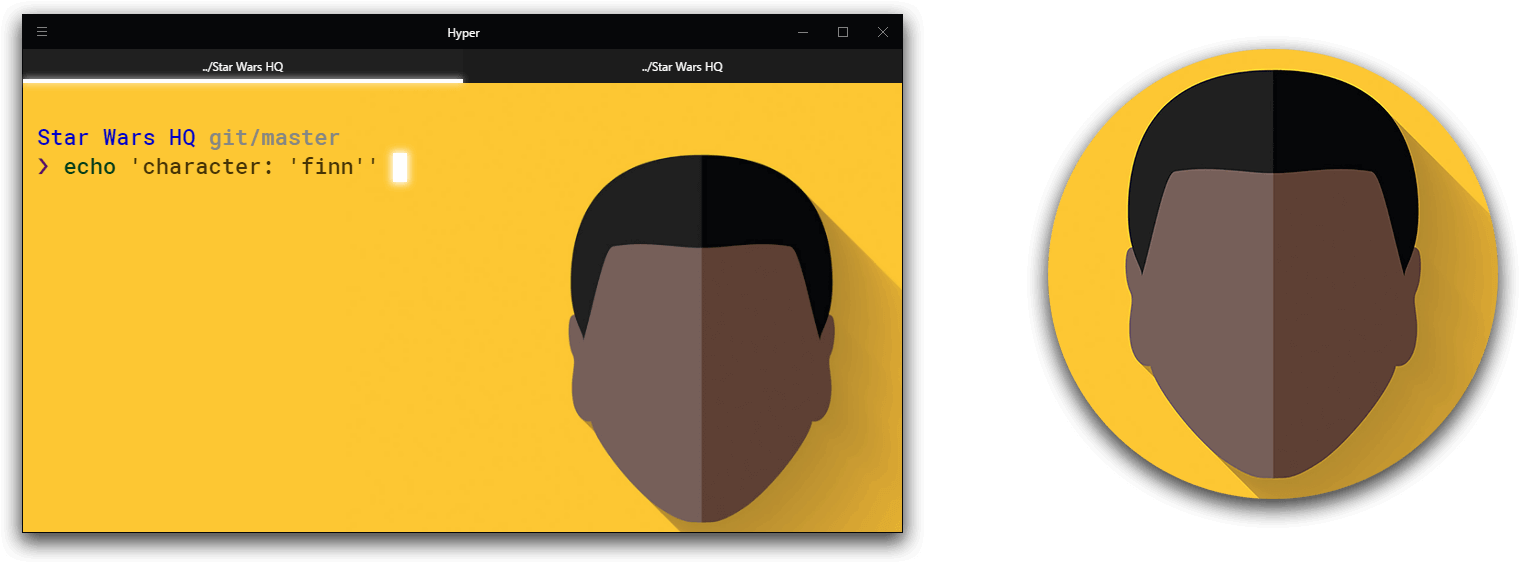The height and width of the screenshot is (562, 1519).
Task: Click the Hyper window title text
Action: pos(463,33)
